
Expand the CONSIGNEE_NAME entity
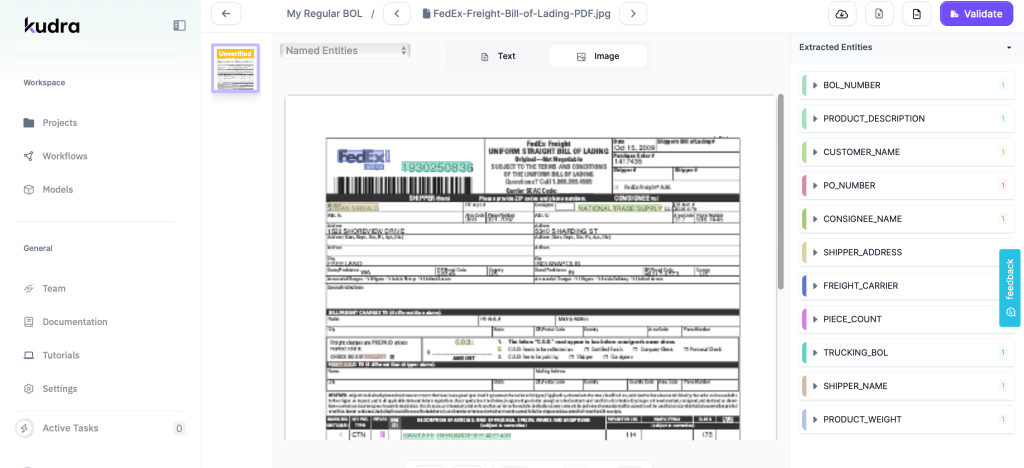point(815,219)
